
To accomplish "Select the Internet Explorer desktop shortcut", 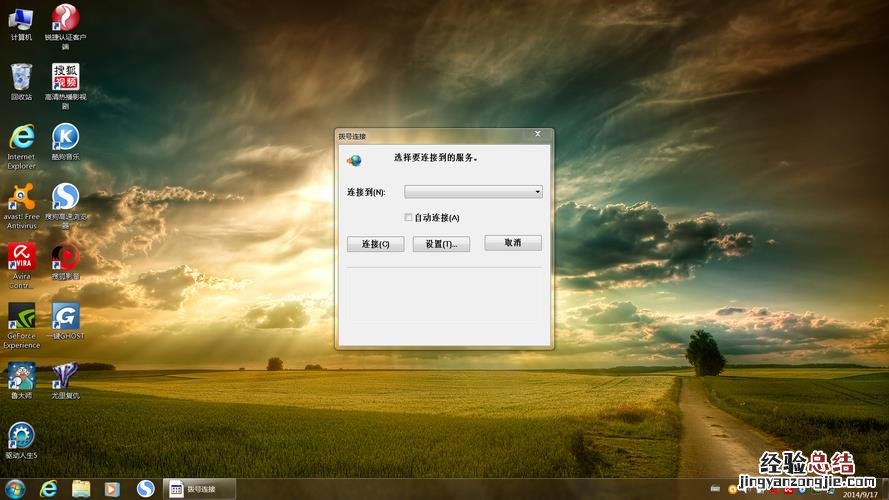I will pos(21,138).
